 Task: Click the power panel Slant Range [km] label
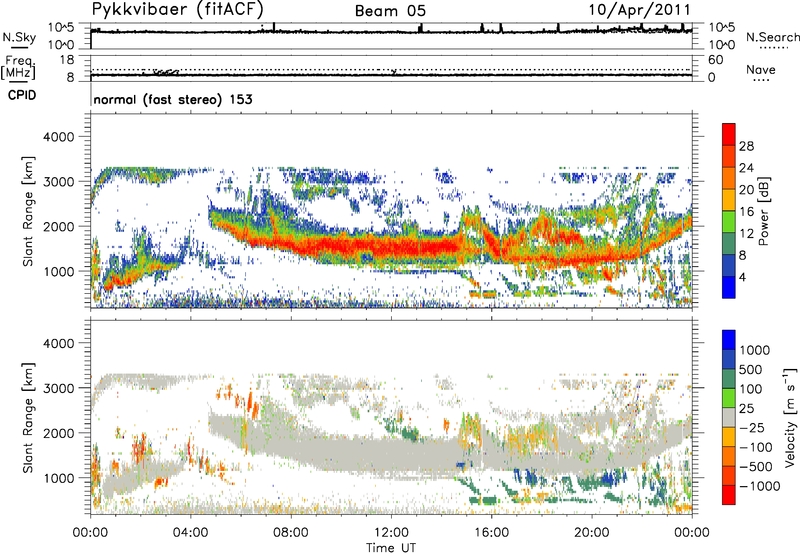click(x=28, y=211)
